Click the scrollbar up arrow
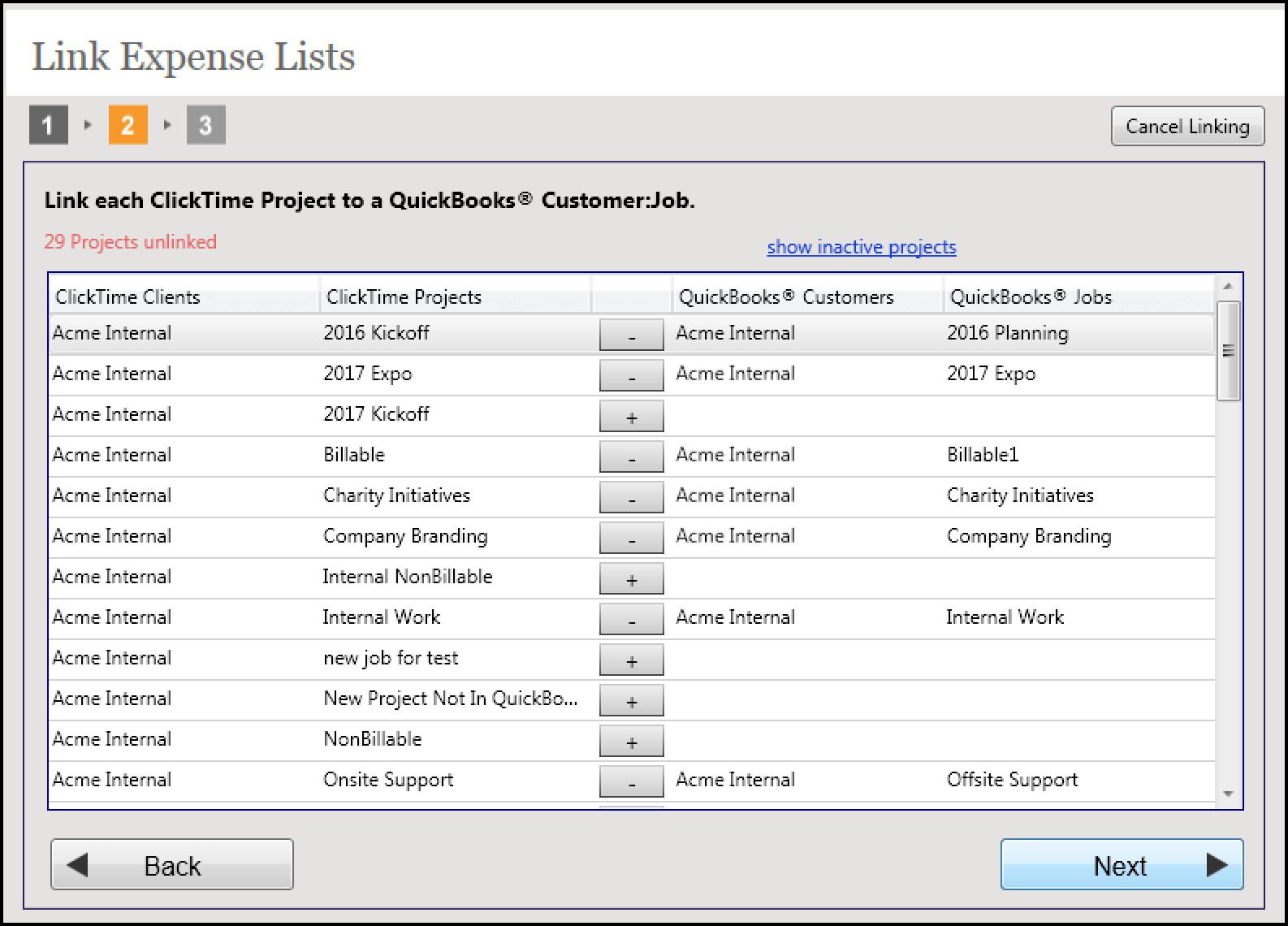 (1228, 286)
